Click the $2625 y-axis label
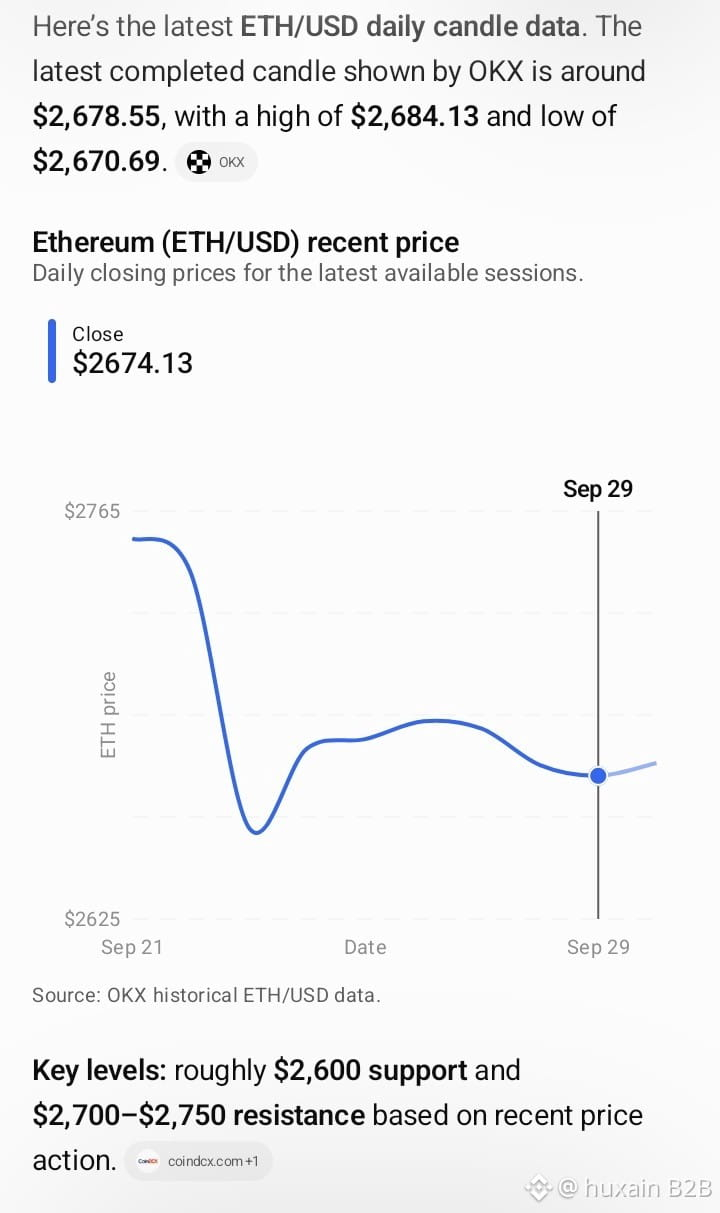This screenshot has height=1213, width=720. coord(91,919)
